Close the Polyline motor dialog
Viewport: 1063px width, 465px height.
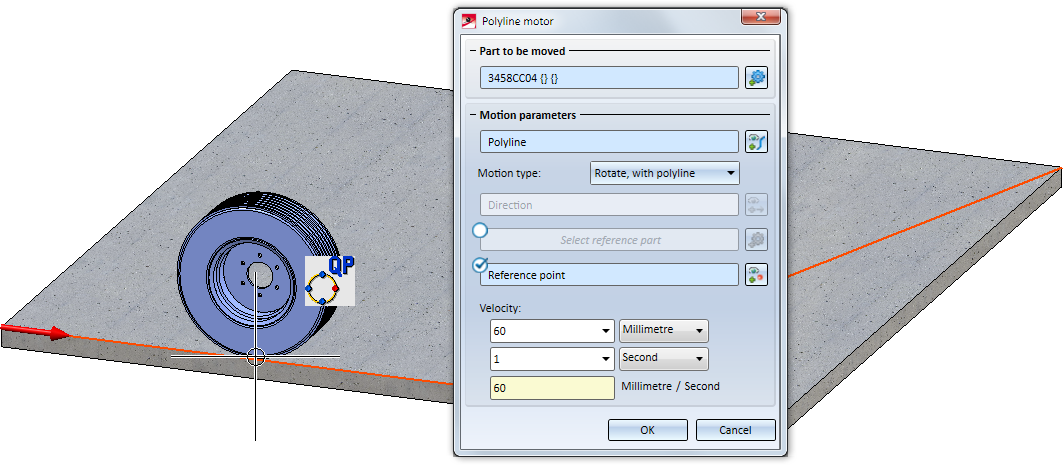pos(759,17)
